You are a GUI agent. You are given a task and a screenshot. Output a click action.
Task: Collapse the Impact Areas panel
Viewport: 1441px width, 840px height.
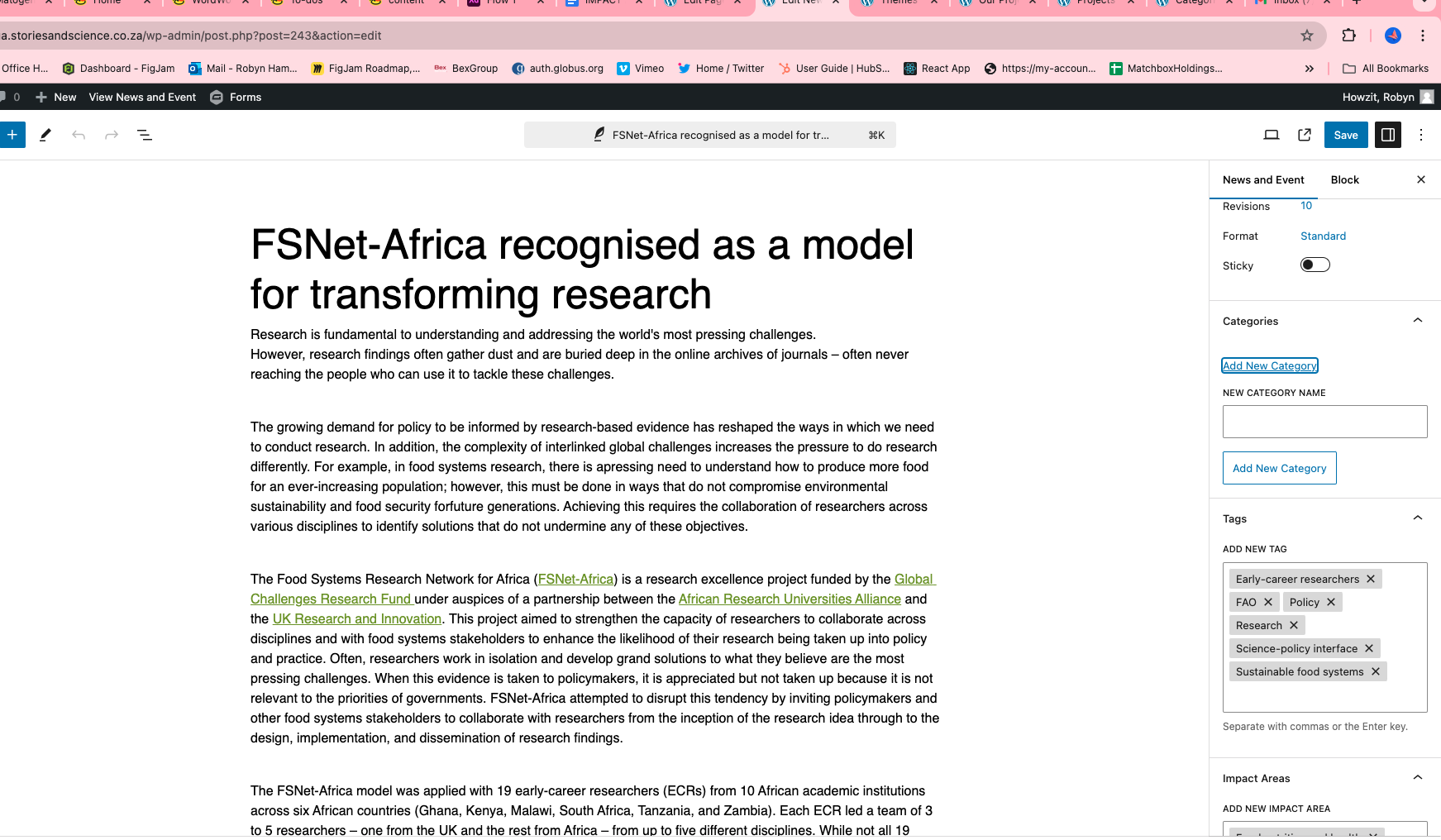[1417, 778]
